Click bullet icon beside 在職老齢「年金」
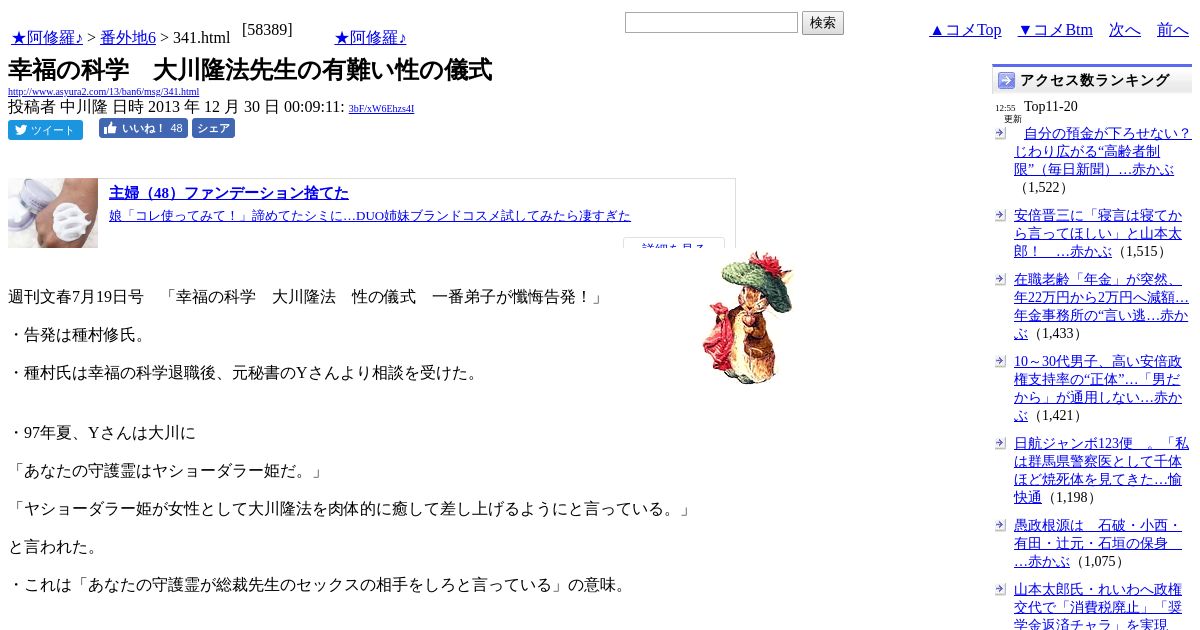The image size is (1200, 630). coord(1000,279)
